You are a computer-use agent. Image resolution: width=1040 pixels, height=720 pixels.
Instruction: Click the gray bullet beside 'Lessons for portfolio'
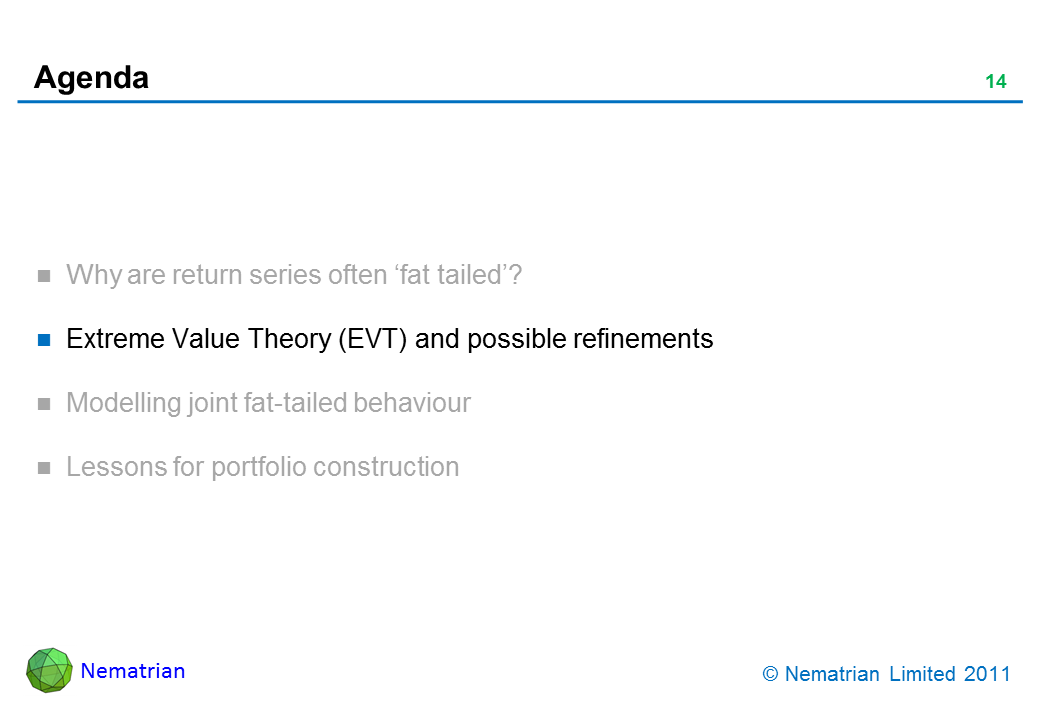point(44,468)
